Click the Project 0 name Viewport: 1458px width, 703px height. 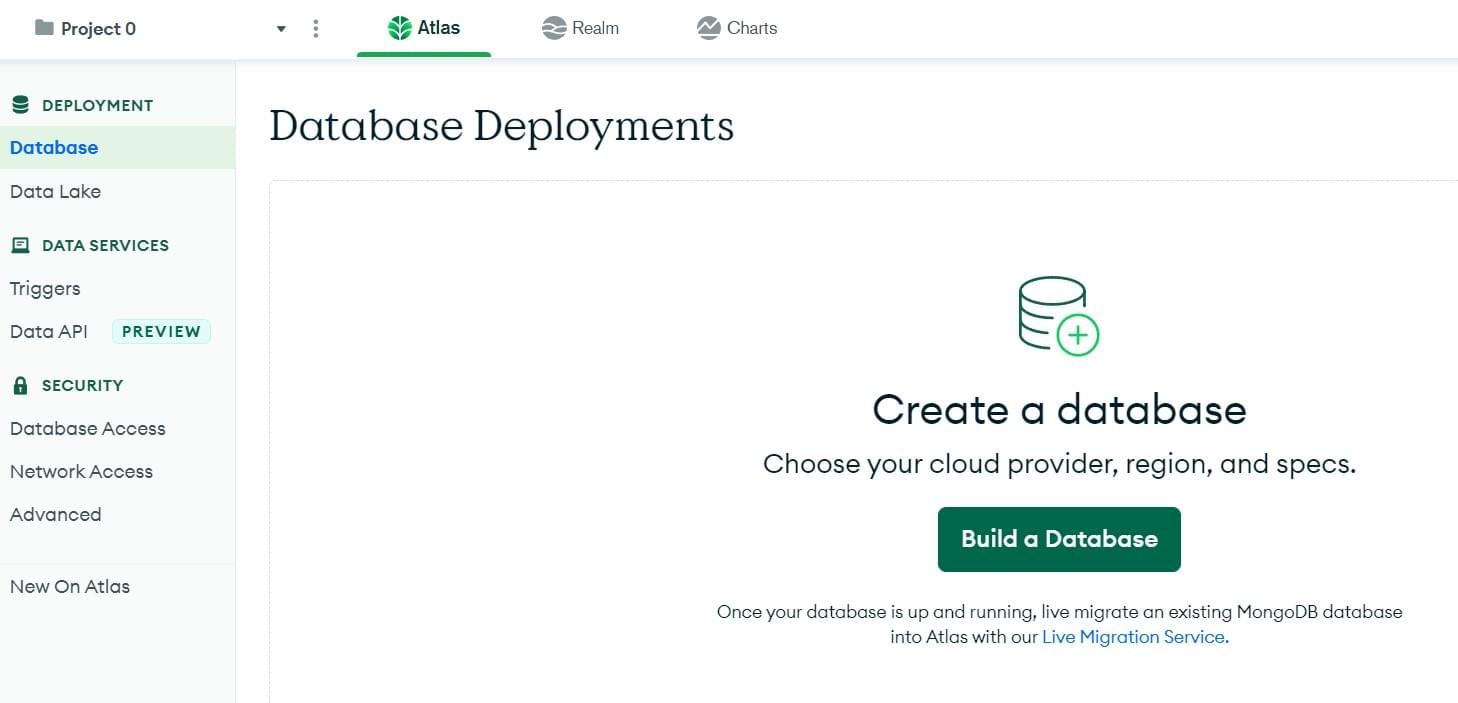click(x=98, y=29)
